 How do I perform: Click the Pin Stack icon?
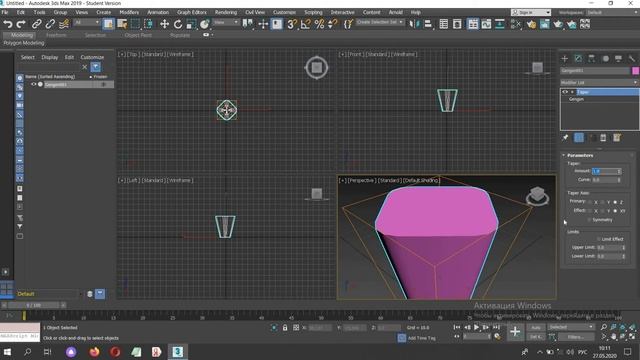coord(565,138)
